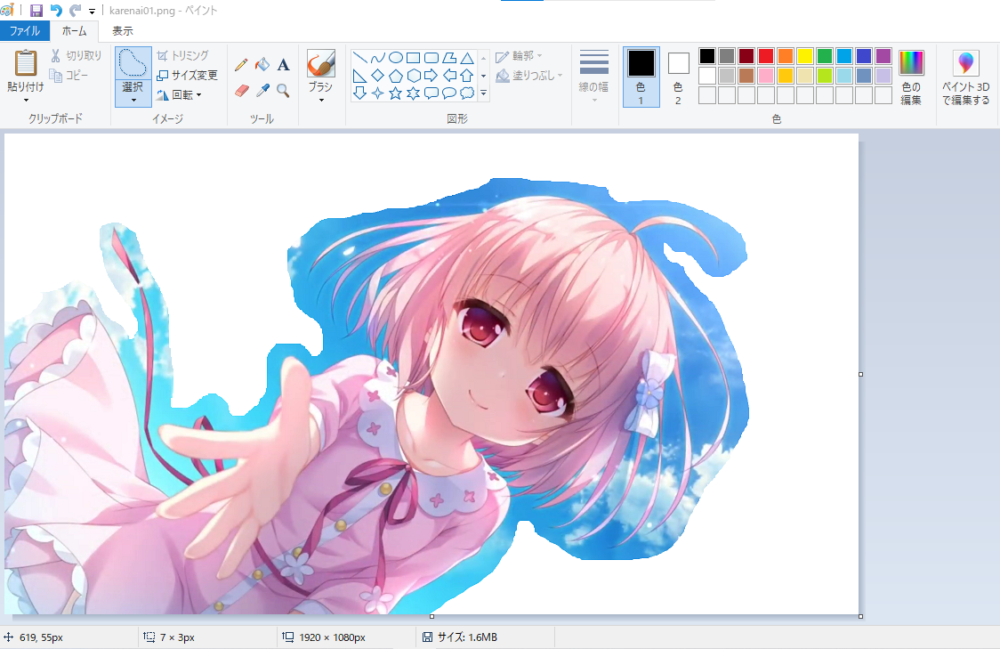Switch to the ホーム ribbon tab
This screenshot has height=649, width=1000.
point(74,31)
